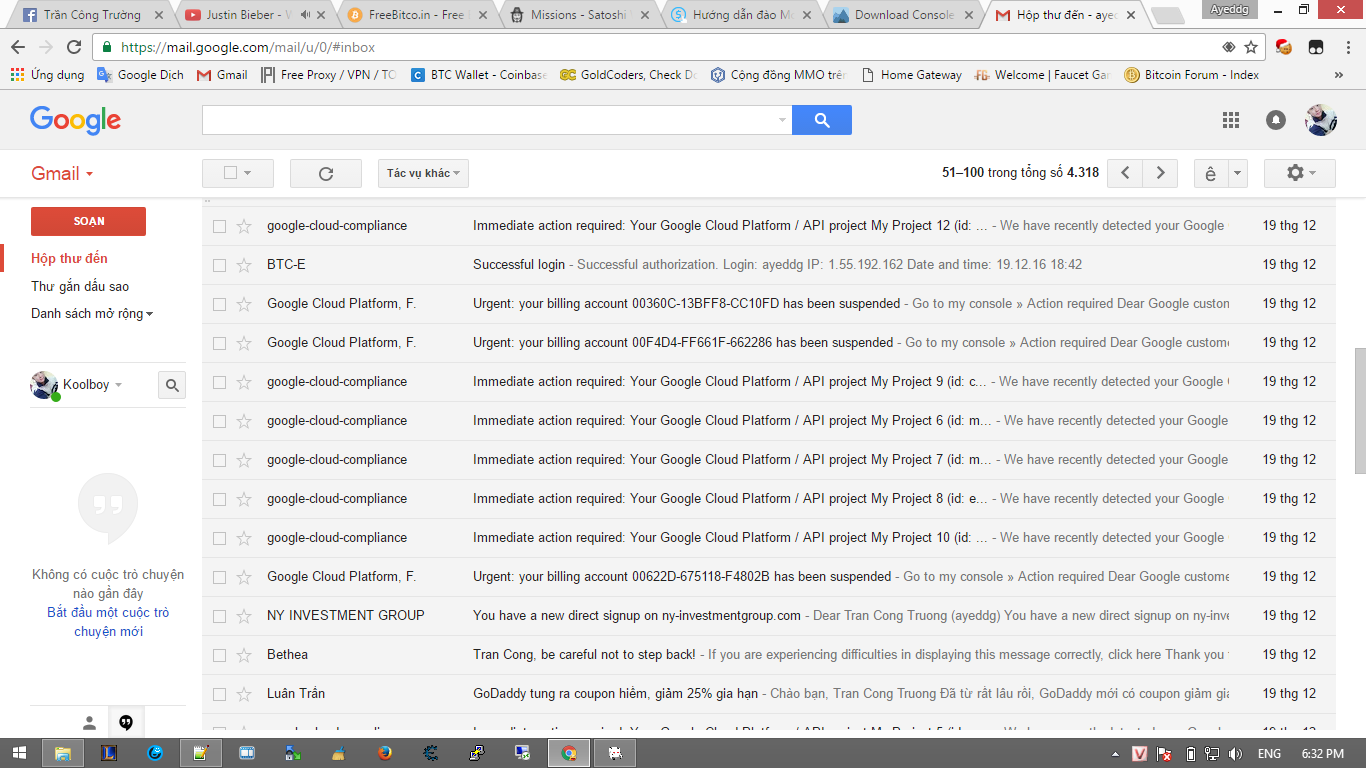Screen dimensions: 1366x768
Task: Select the BTC-E email checkbox
Action: 220,265
